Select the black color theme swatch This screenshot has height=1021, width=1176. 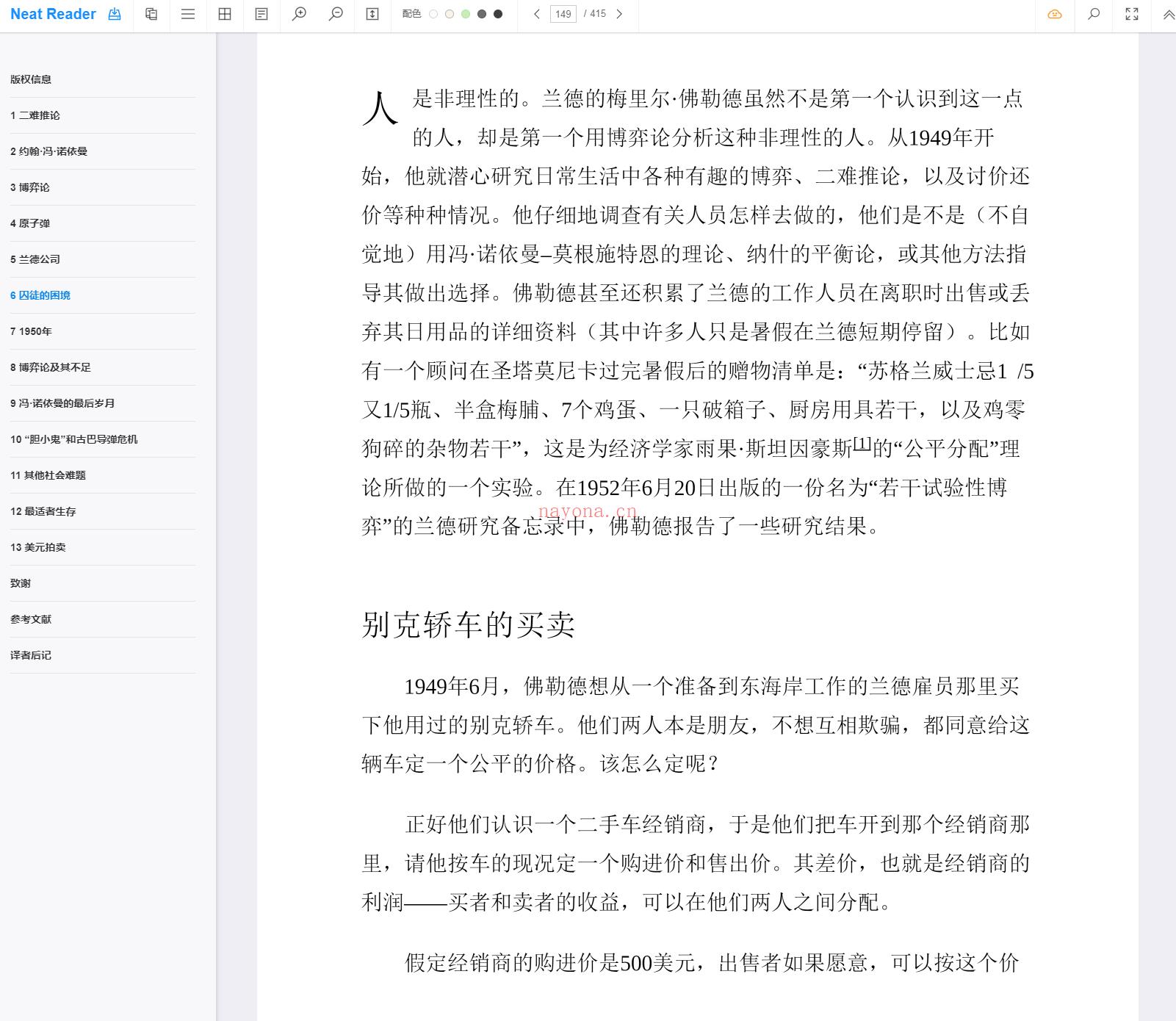coord(498,14)
